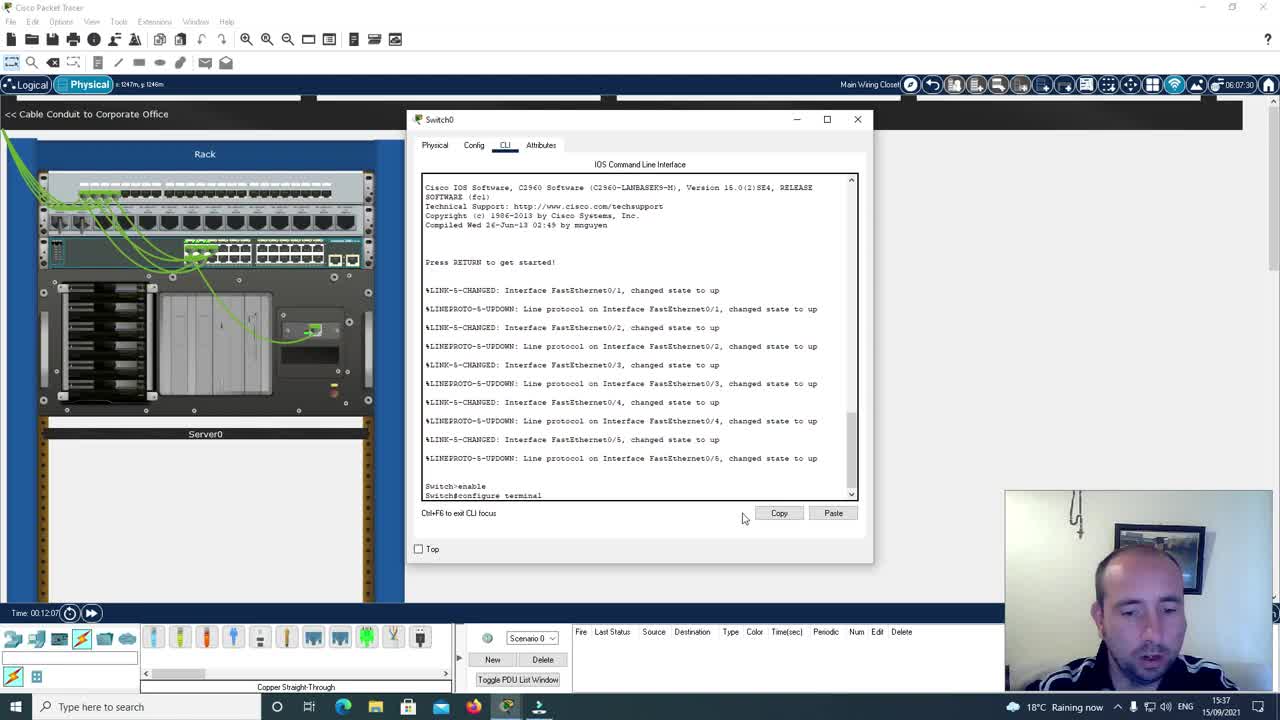This screenshot has height=720, width=1280.
Task: Click the Open file folder icon
Action: click(x=32, y=39)
